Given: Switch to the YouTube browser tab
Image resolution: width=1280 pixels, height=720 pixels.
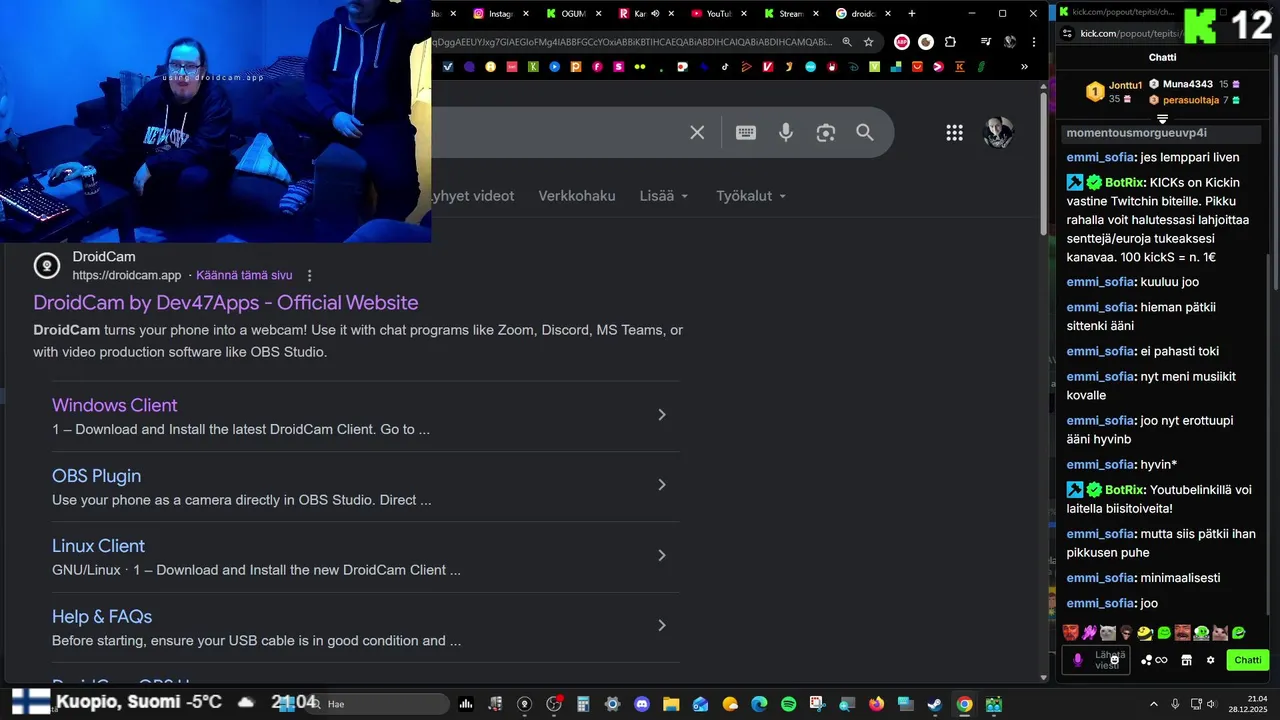Looking at the screenshot, I should point(718,14).
